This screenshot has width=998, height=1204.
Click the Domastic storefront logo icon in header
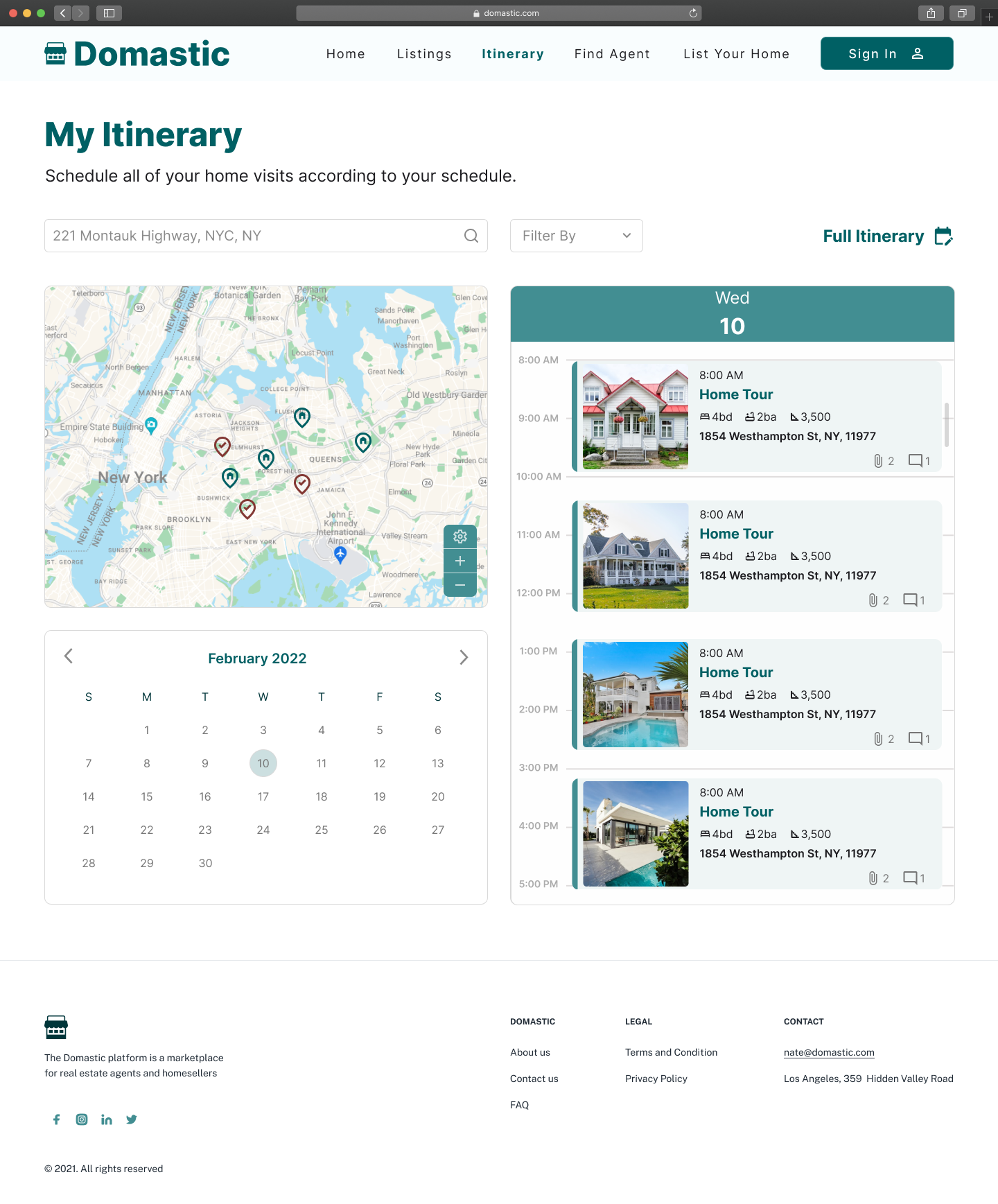click(55, 54)
